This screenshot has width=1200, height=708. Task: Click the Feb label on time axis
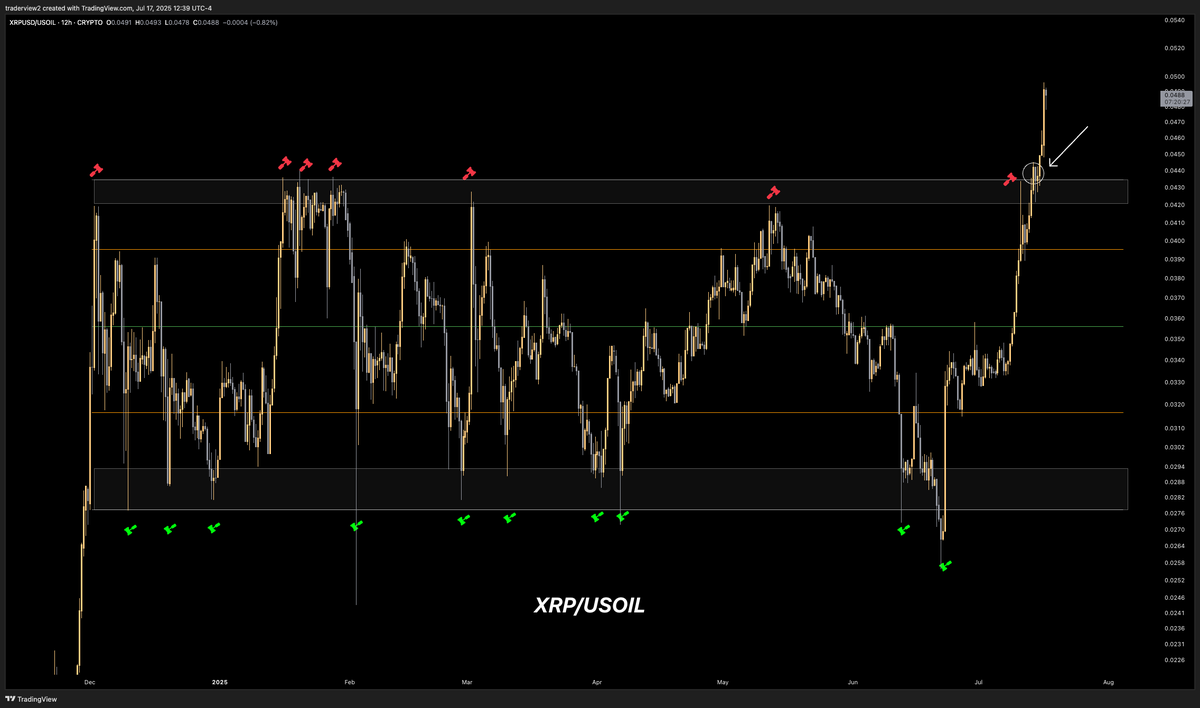(x=350, y=682)
